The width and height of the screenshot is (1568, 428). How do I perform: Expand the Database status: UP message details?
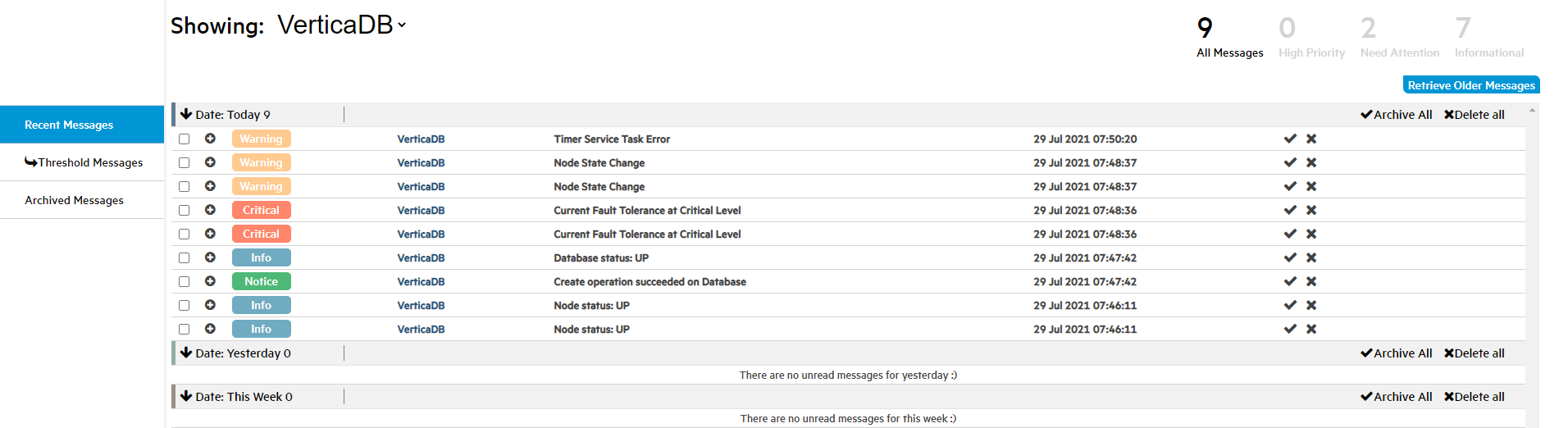point(210,257)
